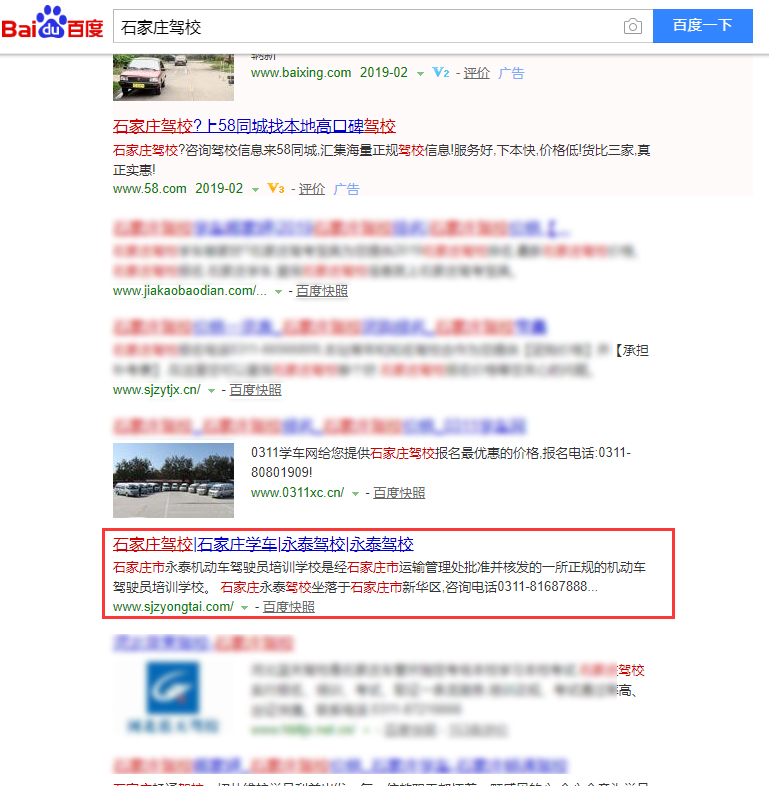Image resolution: width=769 pixels, height=786 pixels.
Task: Open dropdown arrow beside www.0311xc.cn
Action: pos(354,494)
